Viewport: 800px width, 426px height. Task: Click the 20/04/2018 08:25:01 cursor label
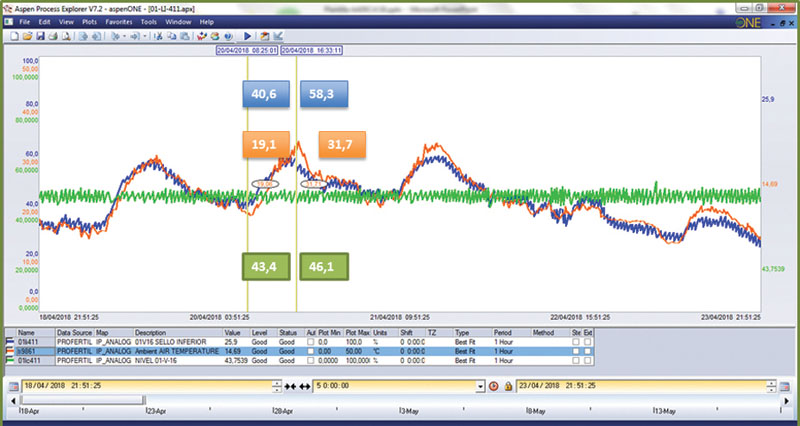tap(247, 51)
